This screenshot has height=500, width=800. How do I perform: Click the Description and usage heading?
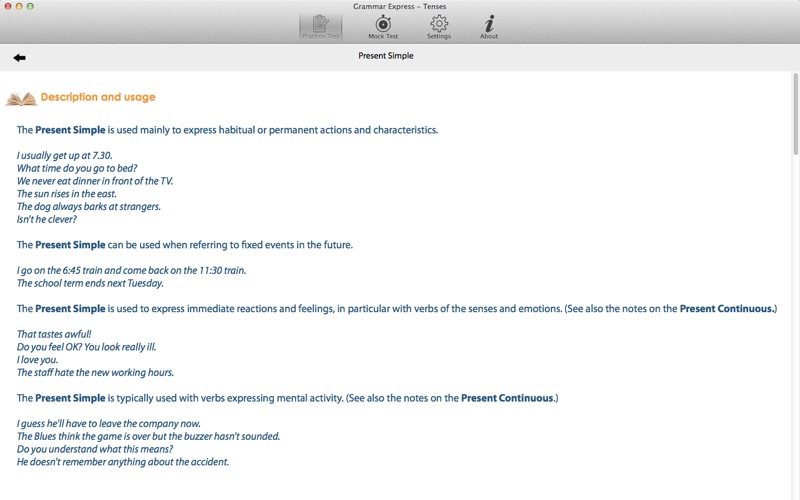98,97
